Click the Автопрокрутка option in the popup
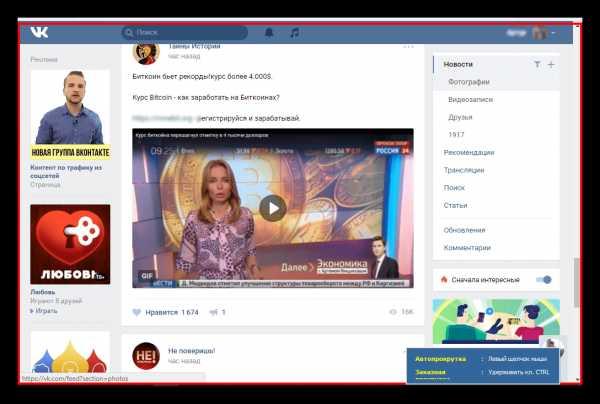Screen dimensions: 600x404 [440, 359]
